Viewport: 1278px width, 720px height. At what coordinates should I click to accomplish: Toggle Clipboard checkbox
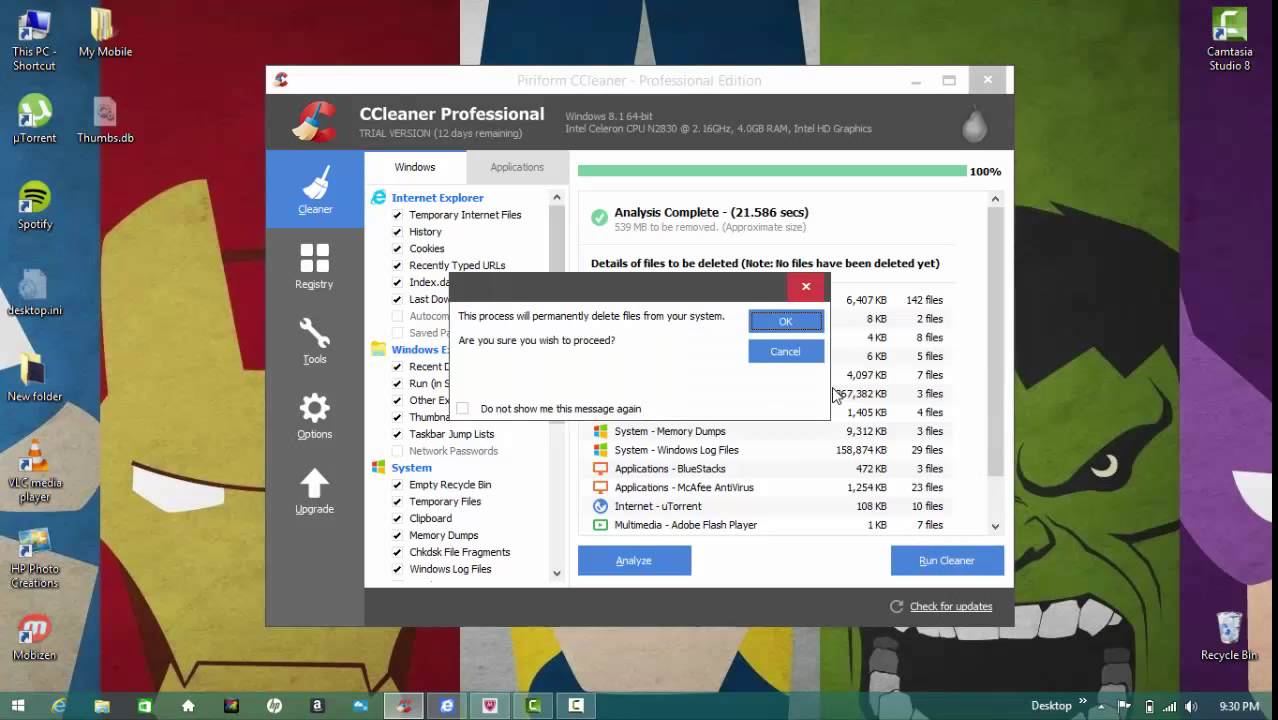397,519
